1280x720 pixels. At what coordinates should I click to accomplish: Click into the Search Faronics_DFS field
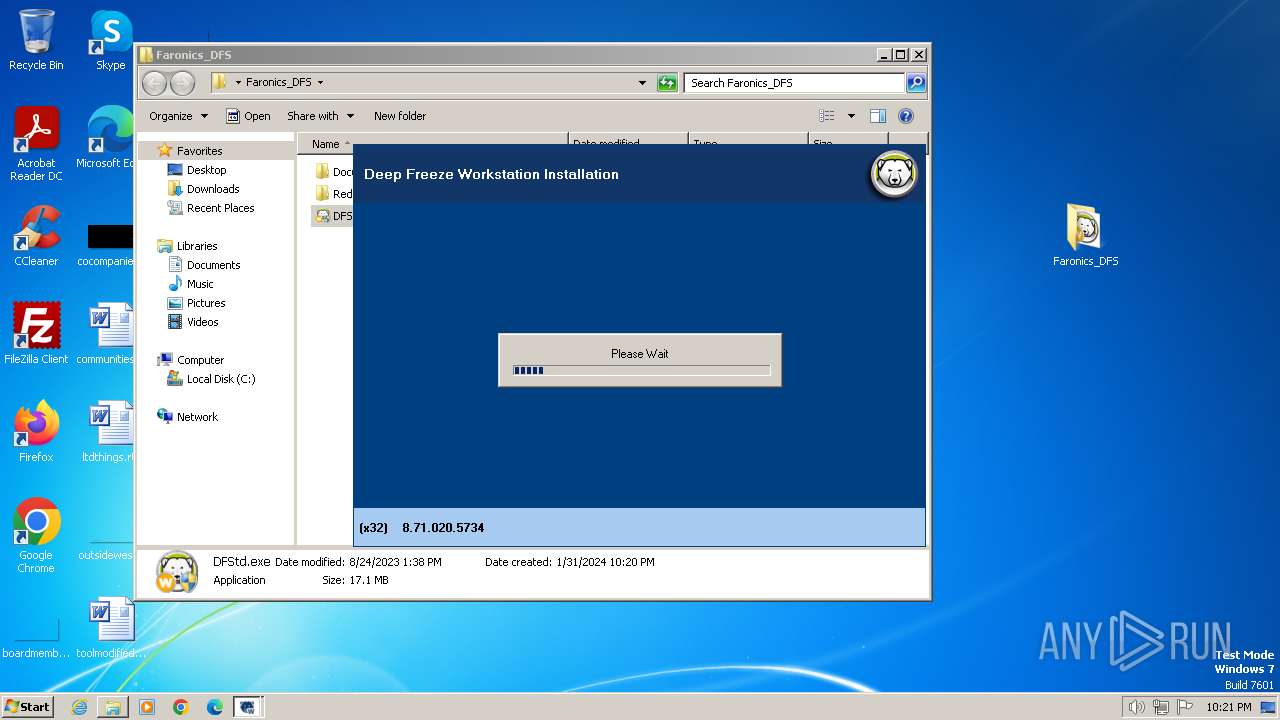click(x=795, y=83)
